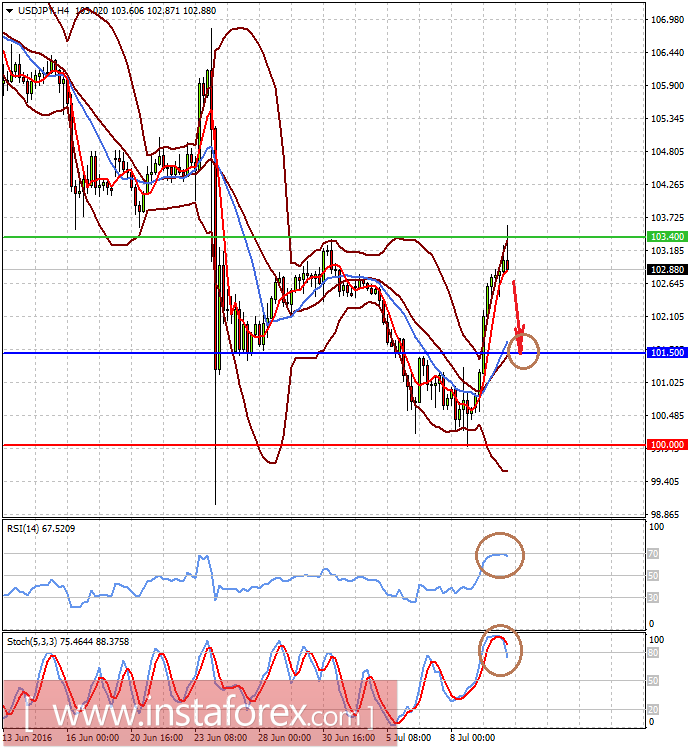Click the 23 Jun 08:00 time label
Image resolution: width=688 pixels, height=749 pixels.
(220, 738)
